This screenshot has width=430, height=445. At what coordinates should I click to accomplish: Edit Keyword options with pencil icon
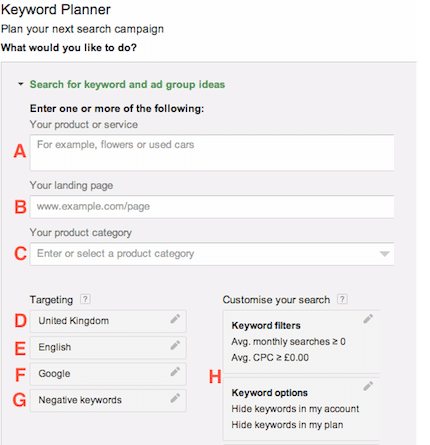[368, 386]
